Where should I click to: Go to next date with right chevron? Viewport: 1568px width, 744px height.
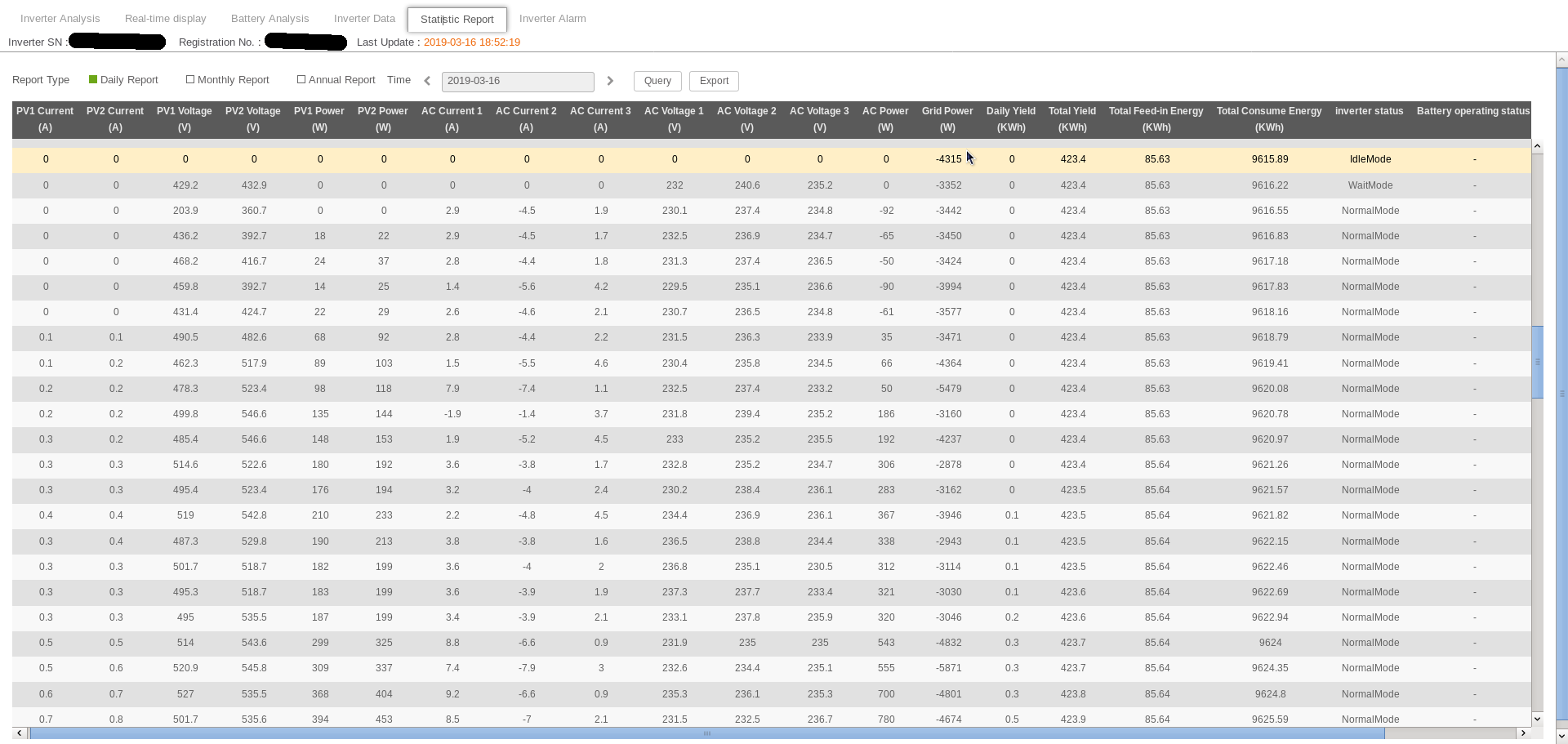point(610,81)
